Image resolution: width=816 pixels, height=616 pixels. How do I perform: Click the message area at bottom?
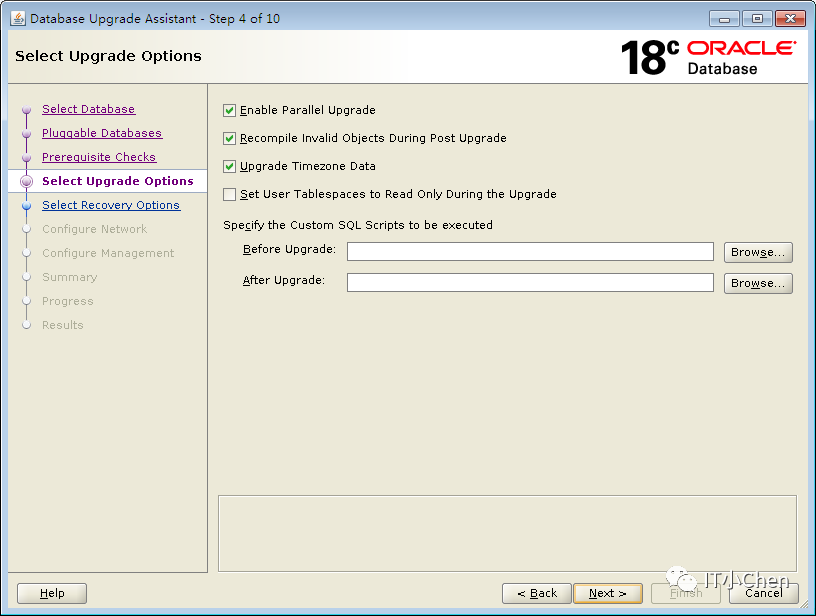(x=507, y=534)
